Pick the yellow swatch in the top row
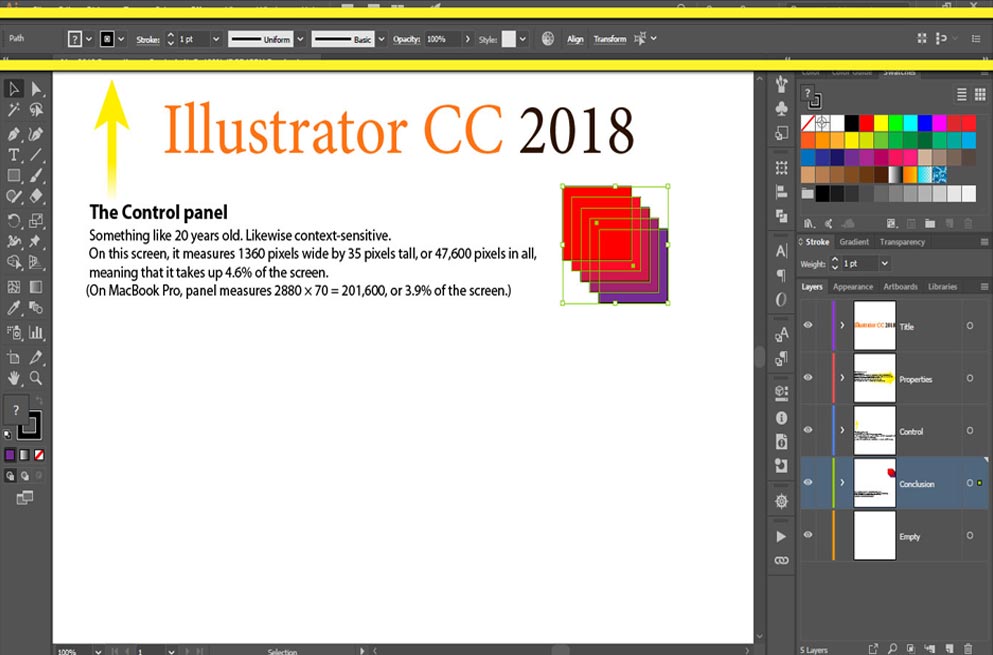This screenshot has height=655, width=993. tap(881, 123)
